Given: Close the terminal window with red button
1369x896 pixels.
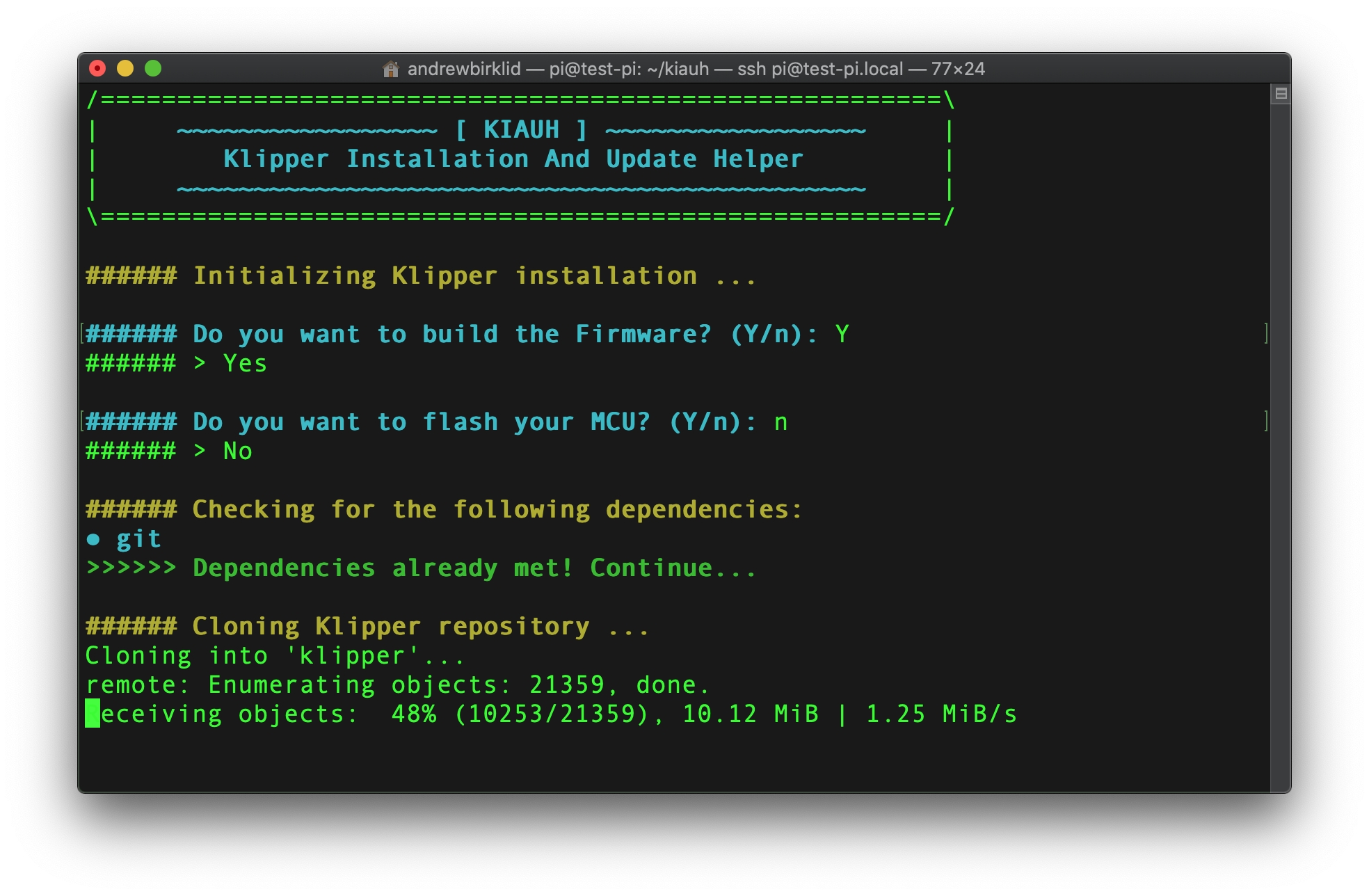Looking at the screenshot, I should coord(97,68).
